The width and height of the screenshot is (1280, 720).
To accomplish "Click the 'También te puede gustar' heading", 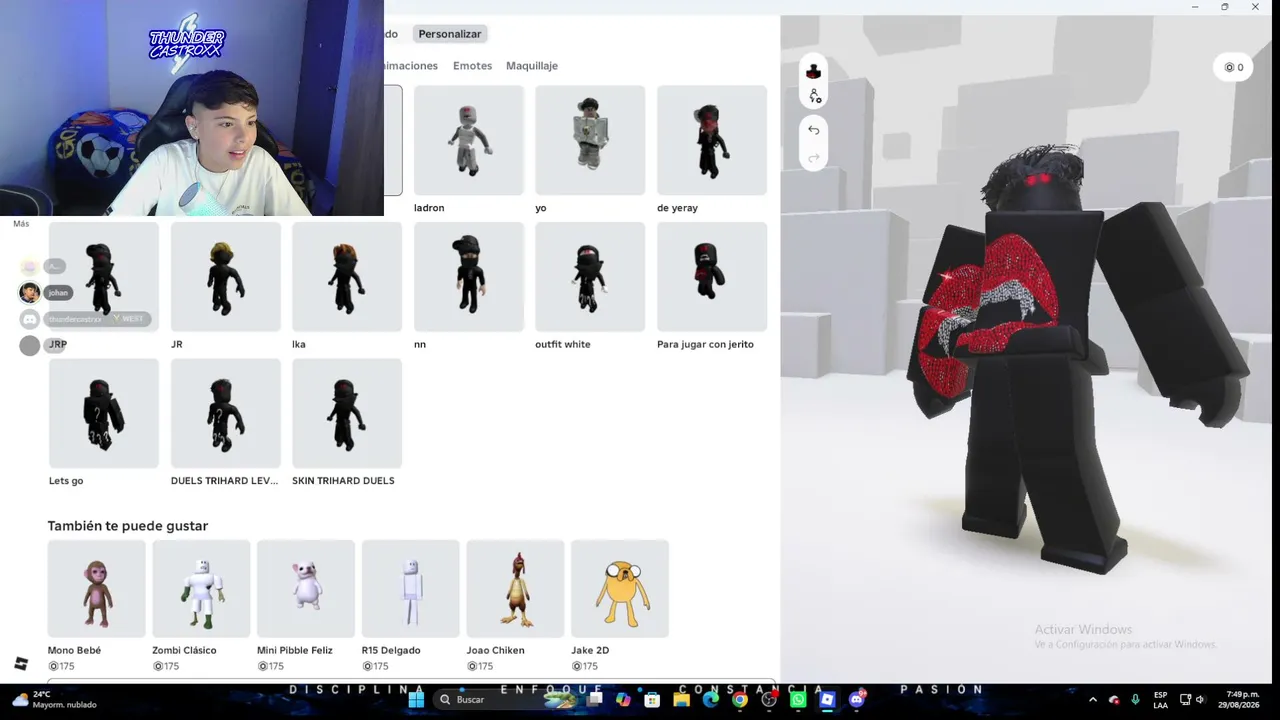I will [128, 526].
